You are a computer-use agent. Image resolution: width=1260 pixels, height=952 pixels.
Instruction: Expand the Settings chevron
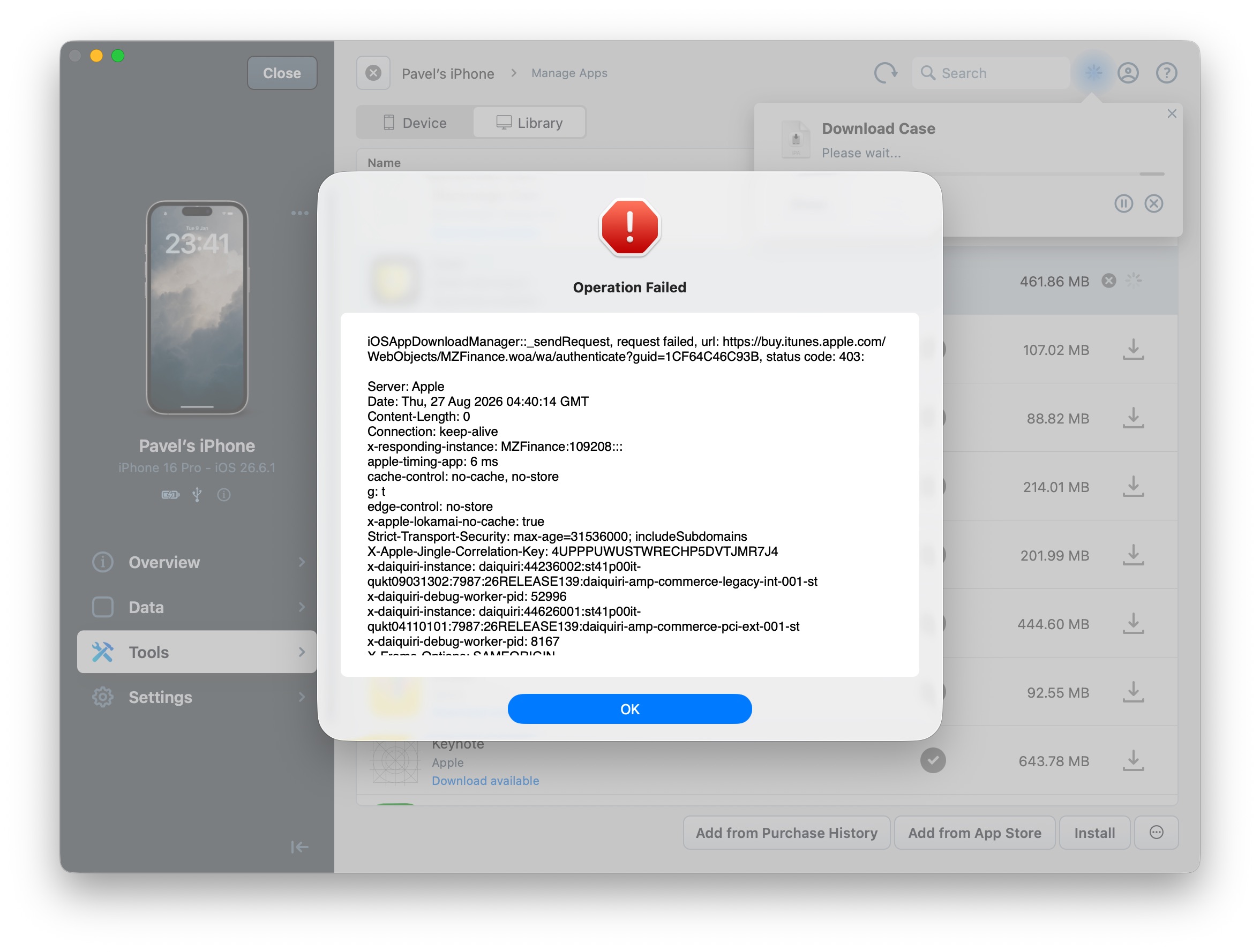(302, 697)
